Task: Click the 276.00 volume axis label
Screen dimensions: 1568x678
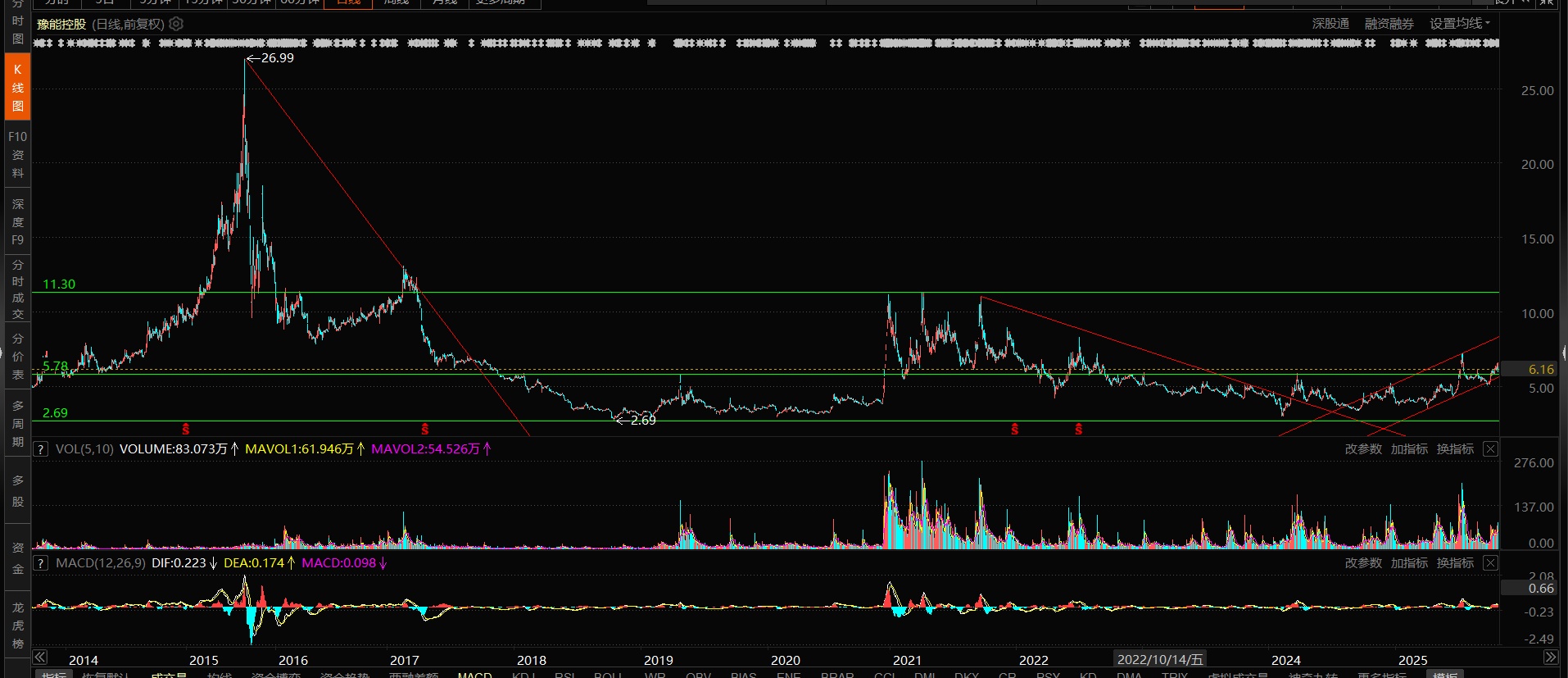Action: (1534, 463)
